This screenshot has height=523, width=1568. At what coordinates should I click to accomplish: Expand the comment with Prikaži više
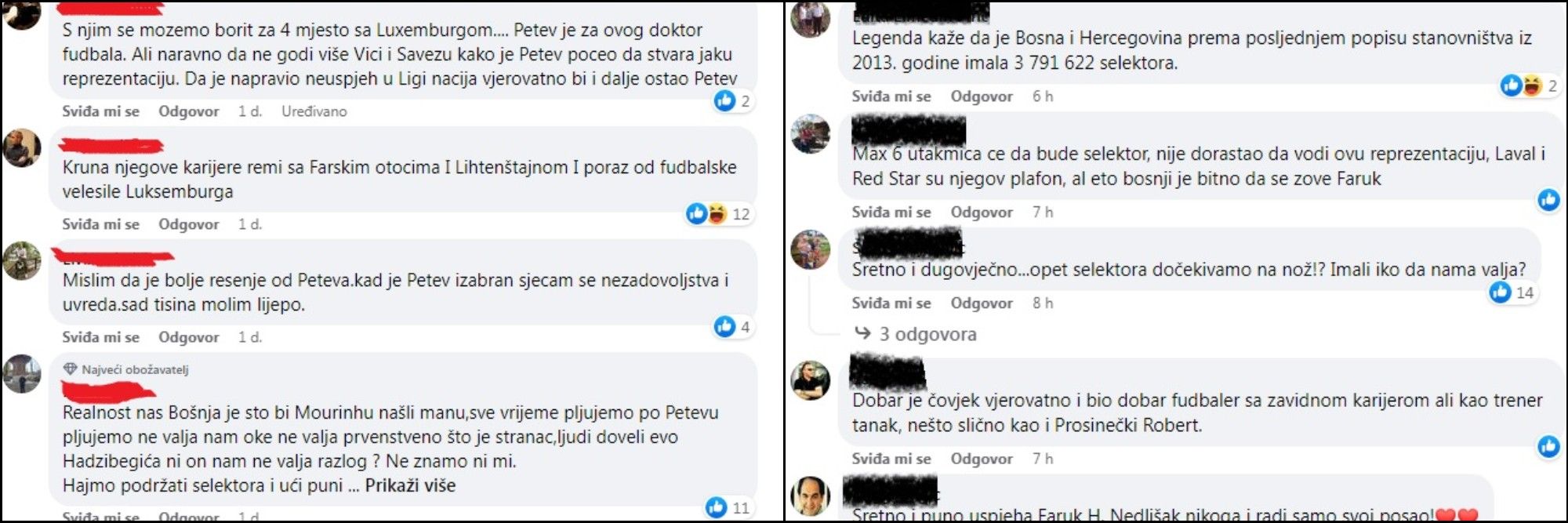(410, 485)
